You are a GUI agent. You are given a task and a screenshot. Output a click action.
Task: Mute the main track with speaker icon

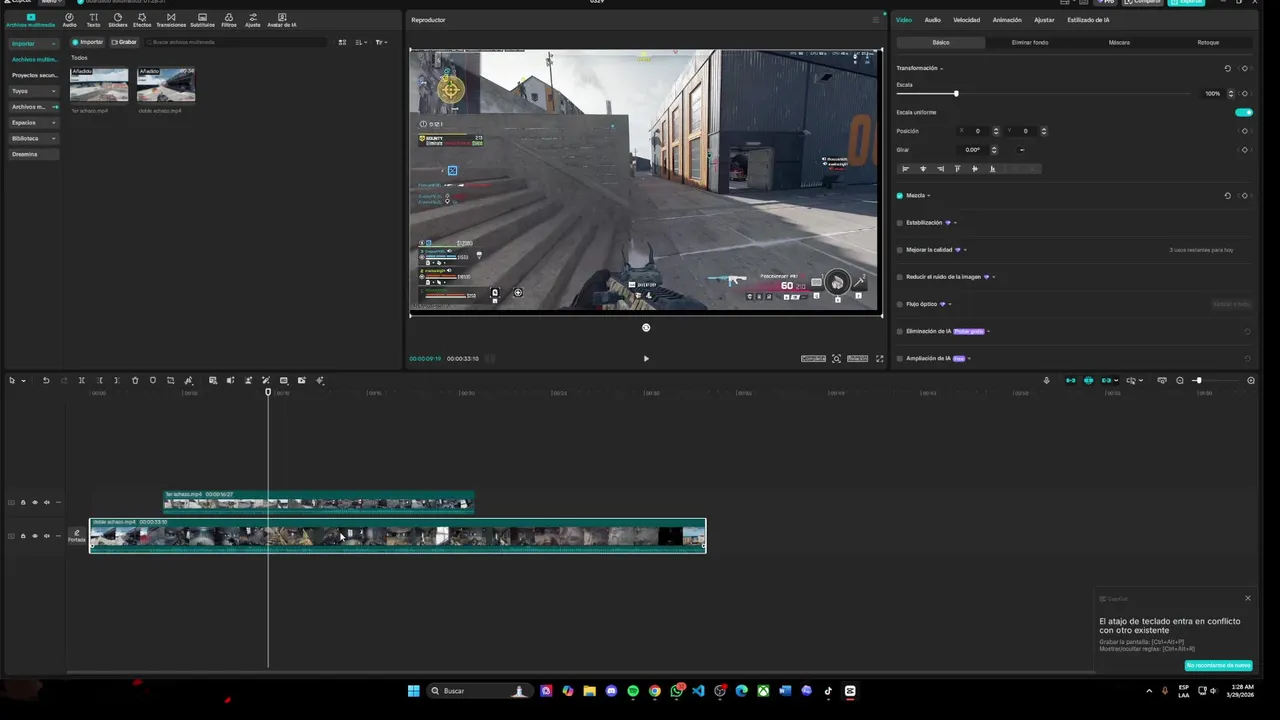46,536
